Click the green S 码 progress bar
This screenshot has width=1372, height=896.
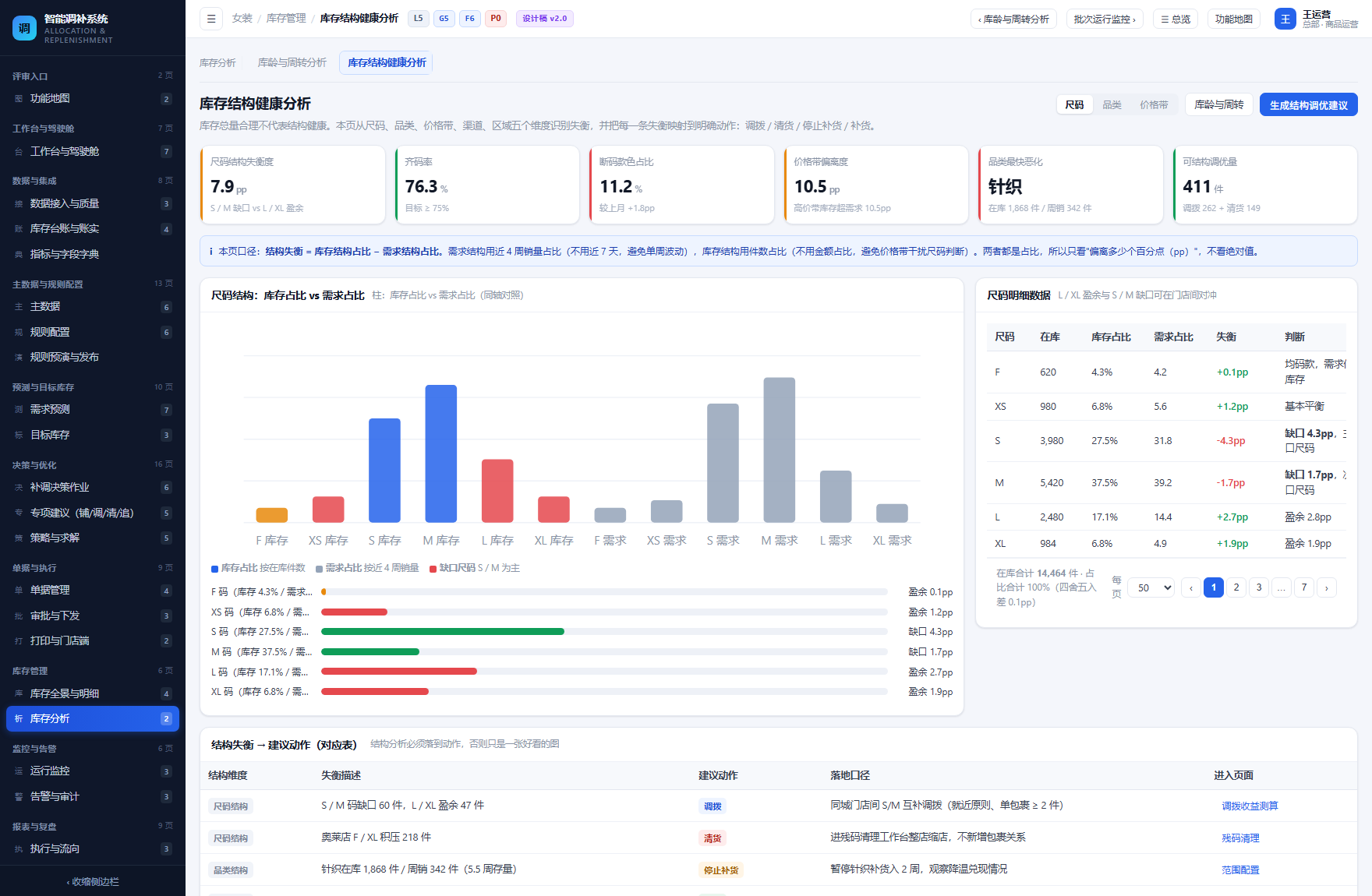443,632
